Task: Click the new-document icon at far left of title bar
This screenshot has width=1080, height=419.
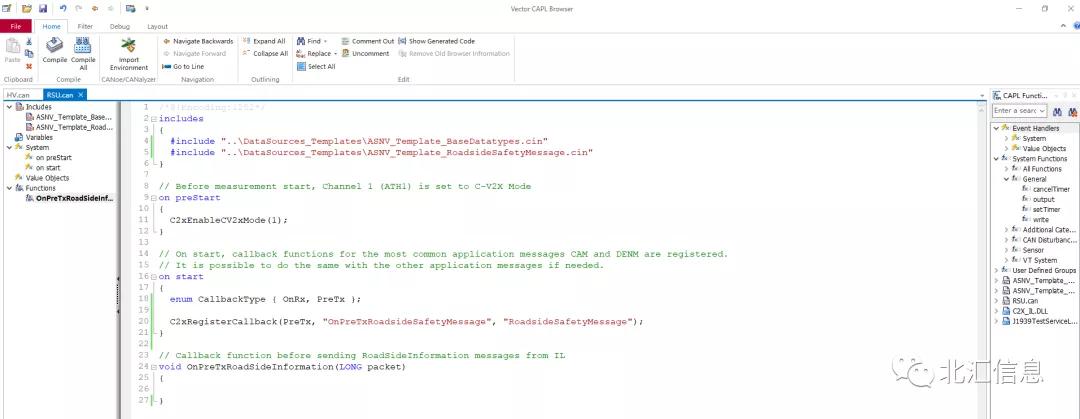Action: pyautogui.click(x=6, y=8)
